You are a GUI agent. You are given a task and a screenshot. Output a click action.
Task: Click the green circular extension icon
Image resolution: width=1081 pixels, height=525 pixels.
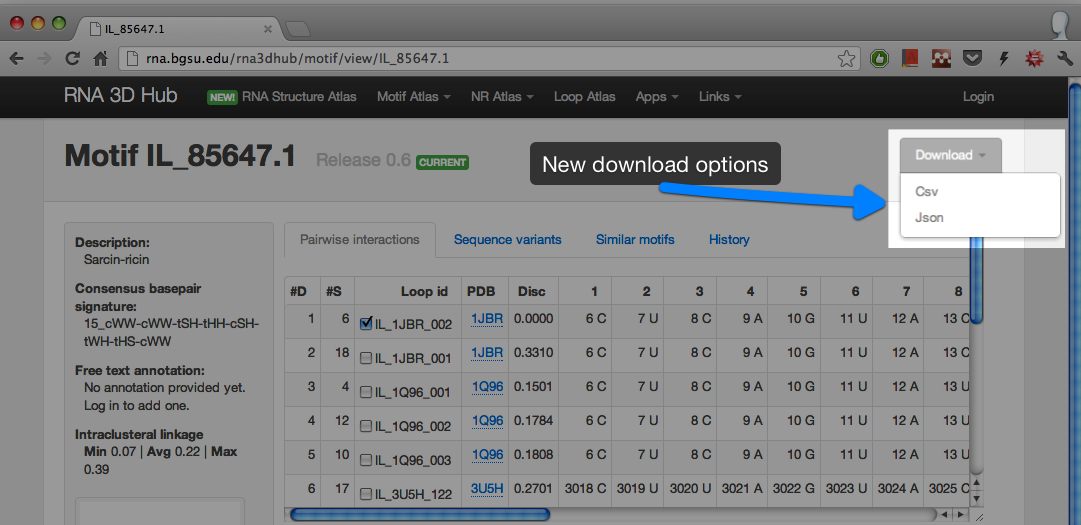tap(879, 59)
